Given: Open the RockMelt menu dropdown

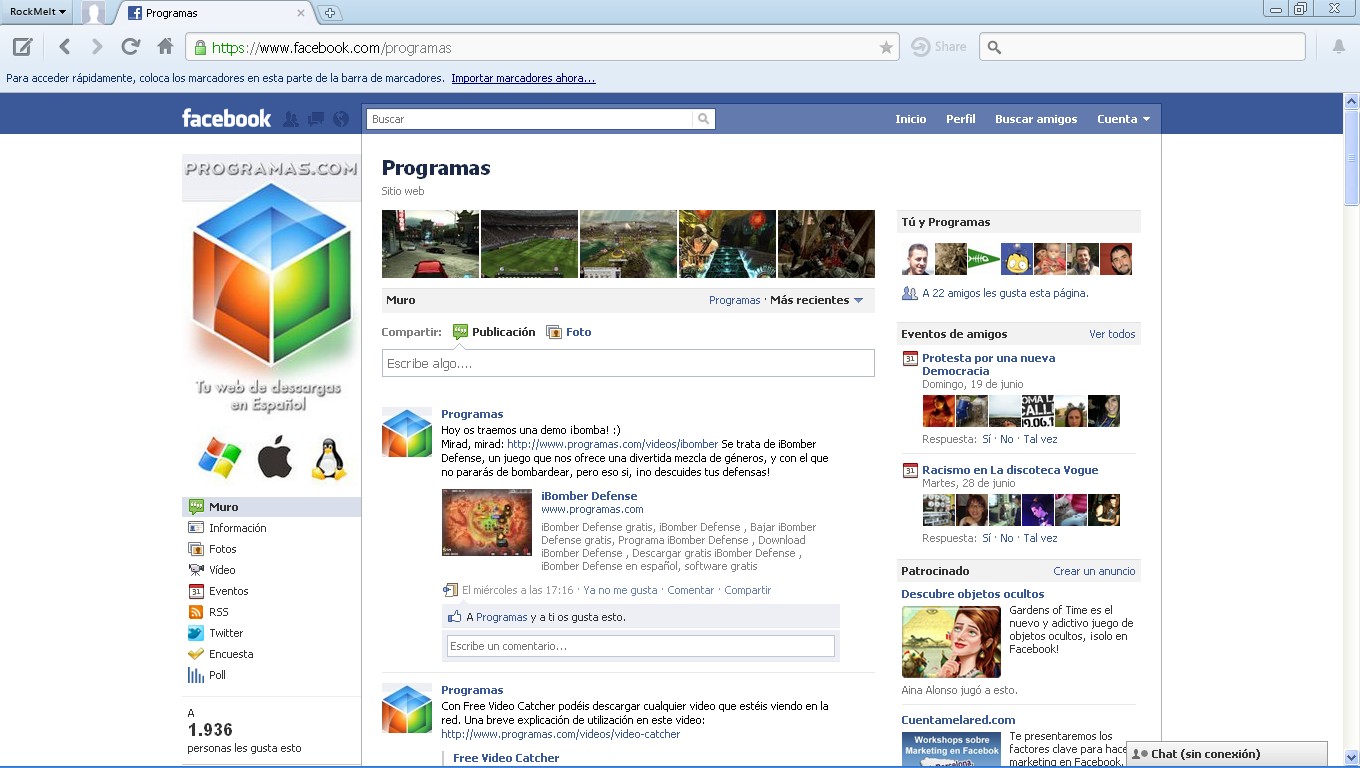Looking at the screenshot, I should 38,12.
